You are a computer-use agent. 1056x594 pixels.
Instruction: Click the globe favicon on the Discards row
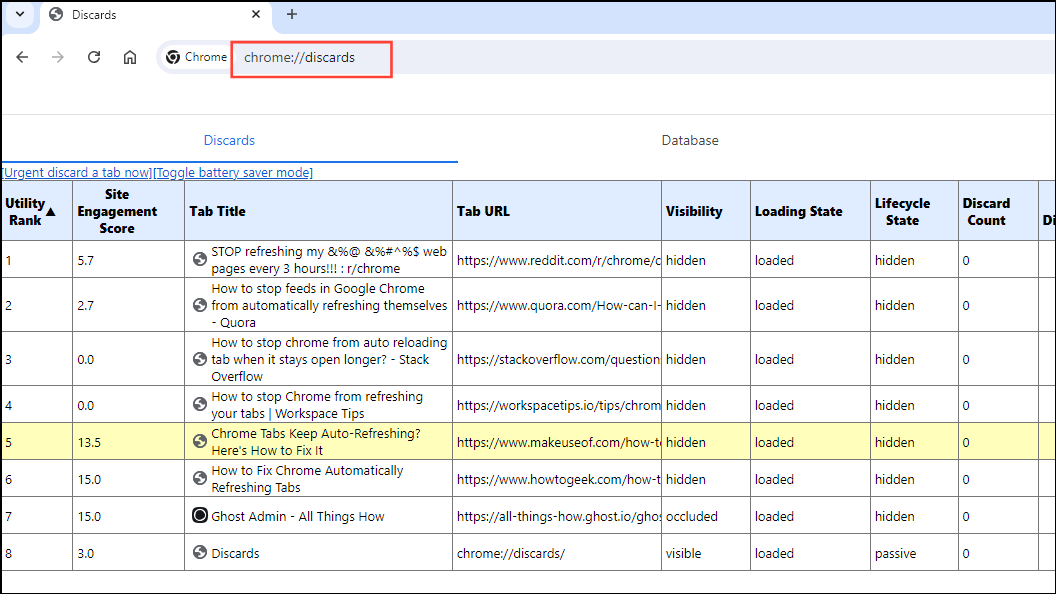[199, 551]
